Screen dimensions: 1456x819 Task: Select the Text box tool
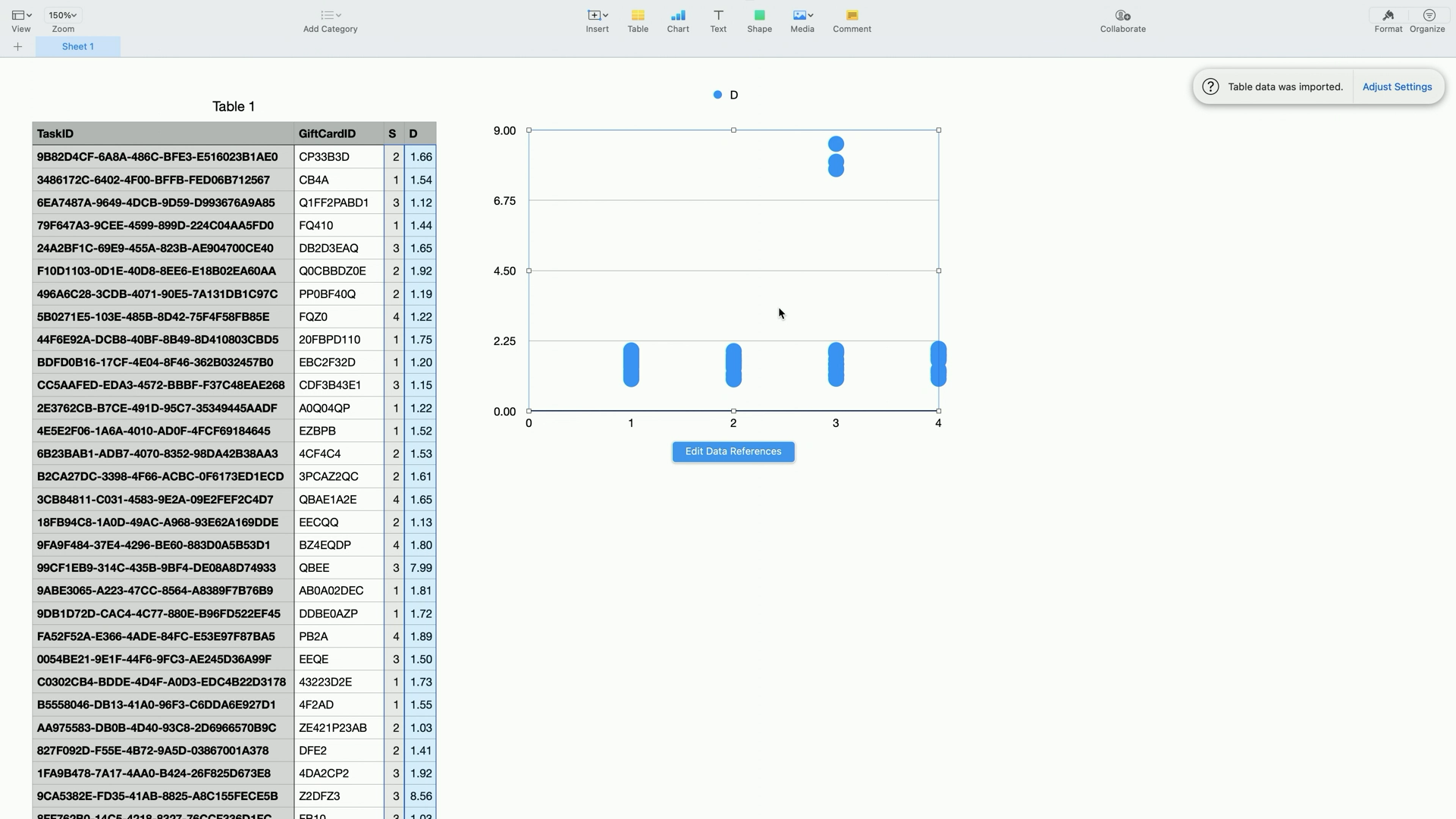[x=718, y=15]
